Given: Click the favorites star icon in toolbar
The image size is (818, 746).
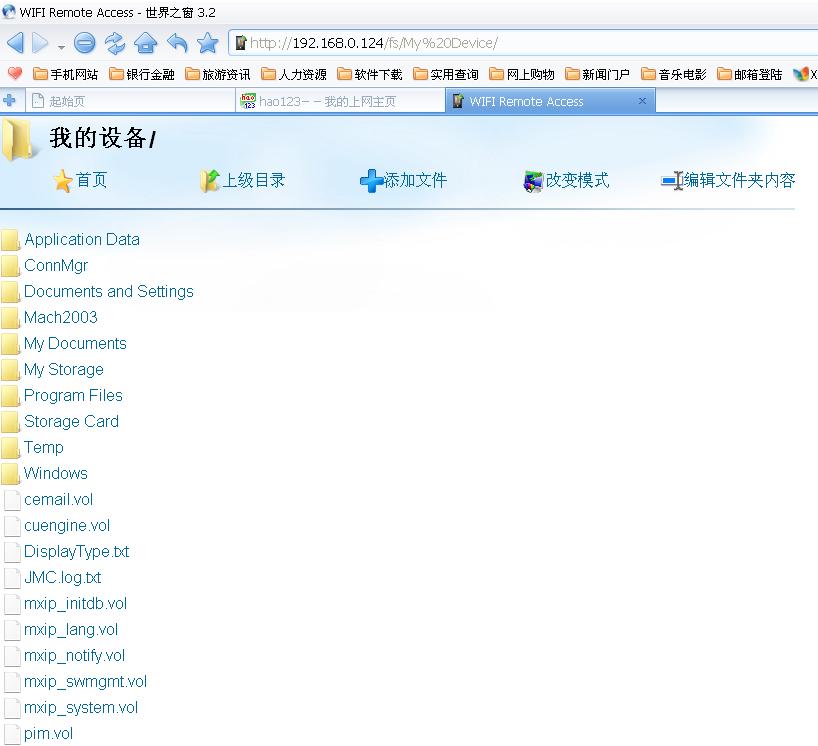Looking at the screenshot, I should (207, 43).
